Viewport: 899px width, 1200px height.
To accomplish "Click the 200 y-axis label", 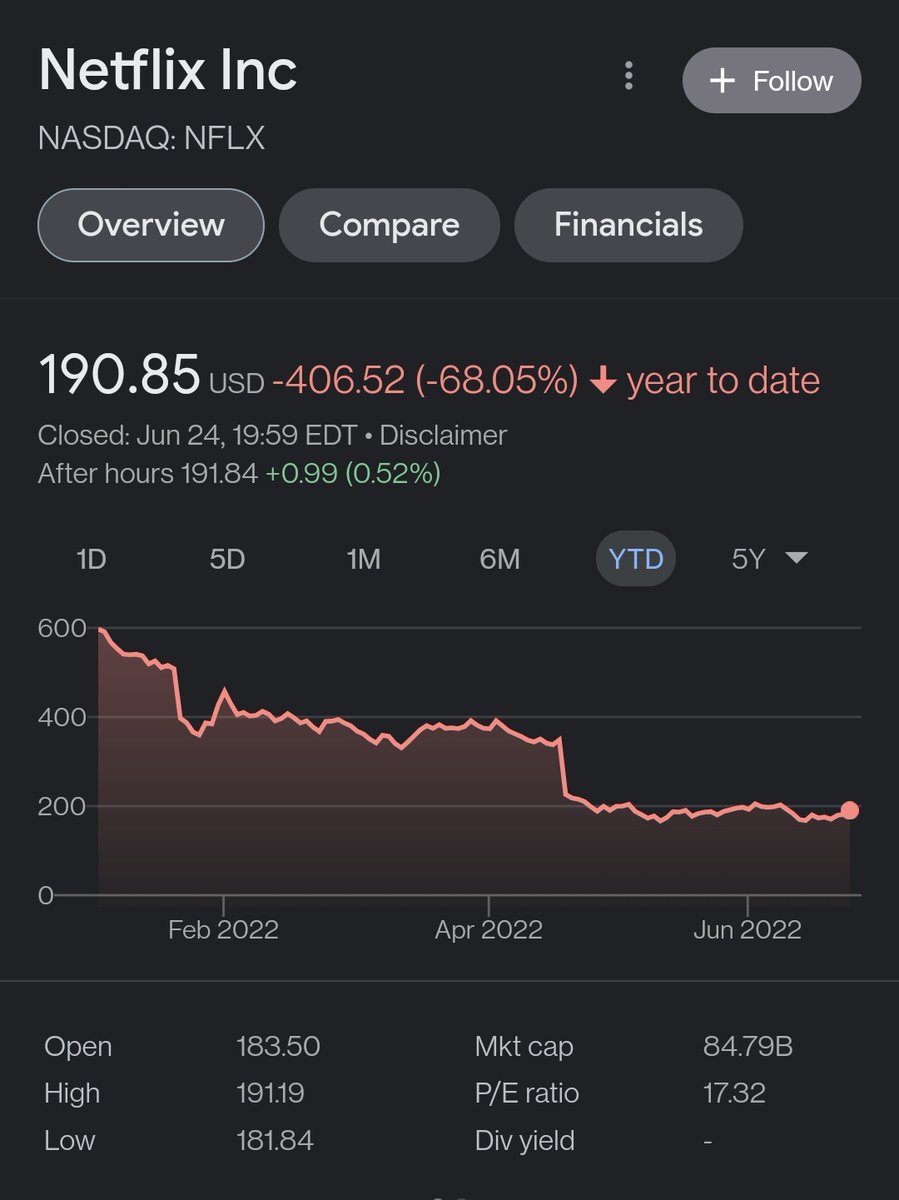I will click(x=61, y=806).
